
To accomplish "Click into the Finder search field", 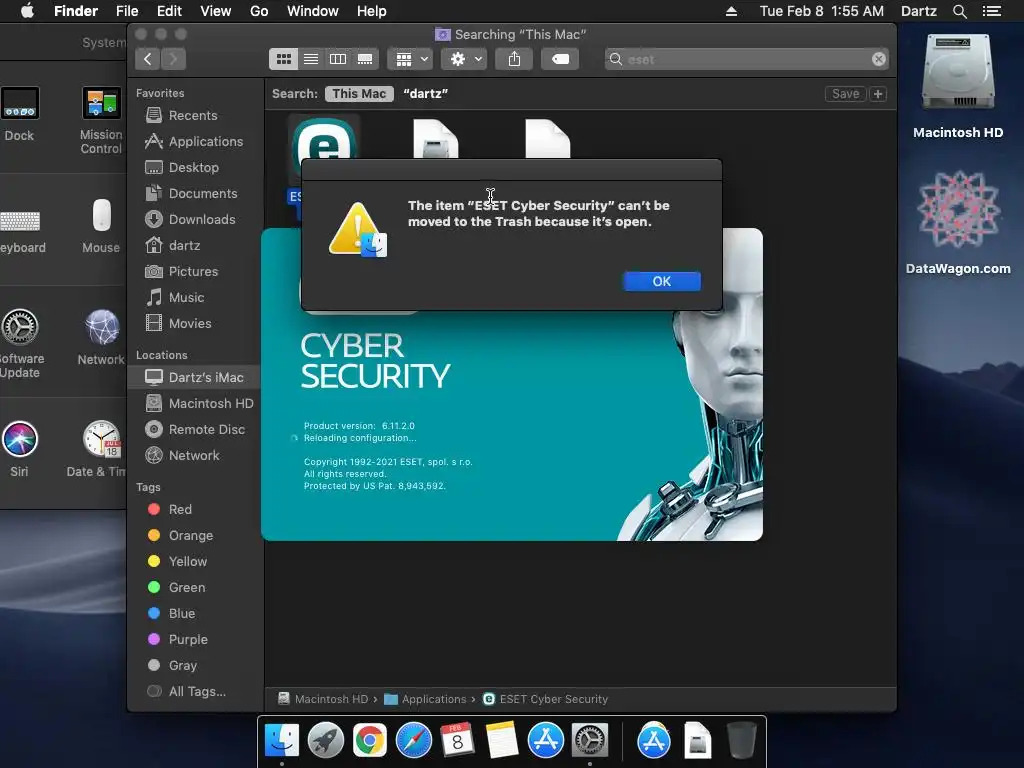I will [746, 59].
